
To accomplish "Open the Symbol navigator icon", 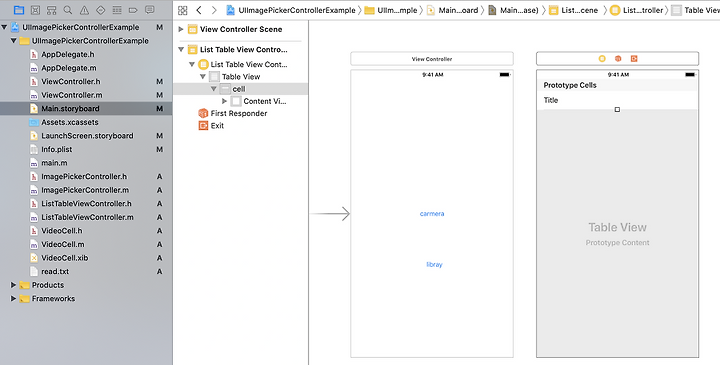I will 51,10.
